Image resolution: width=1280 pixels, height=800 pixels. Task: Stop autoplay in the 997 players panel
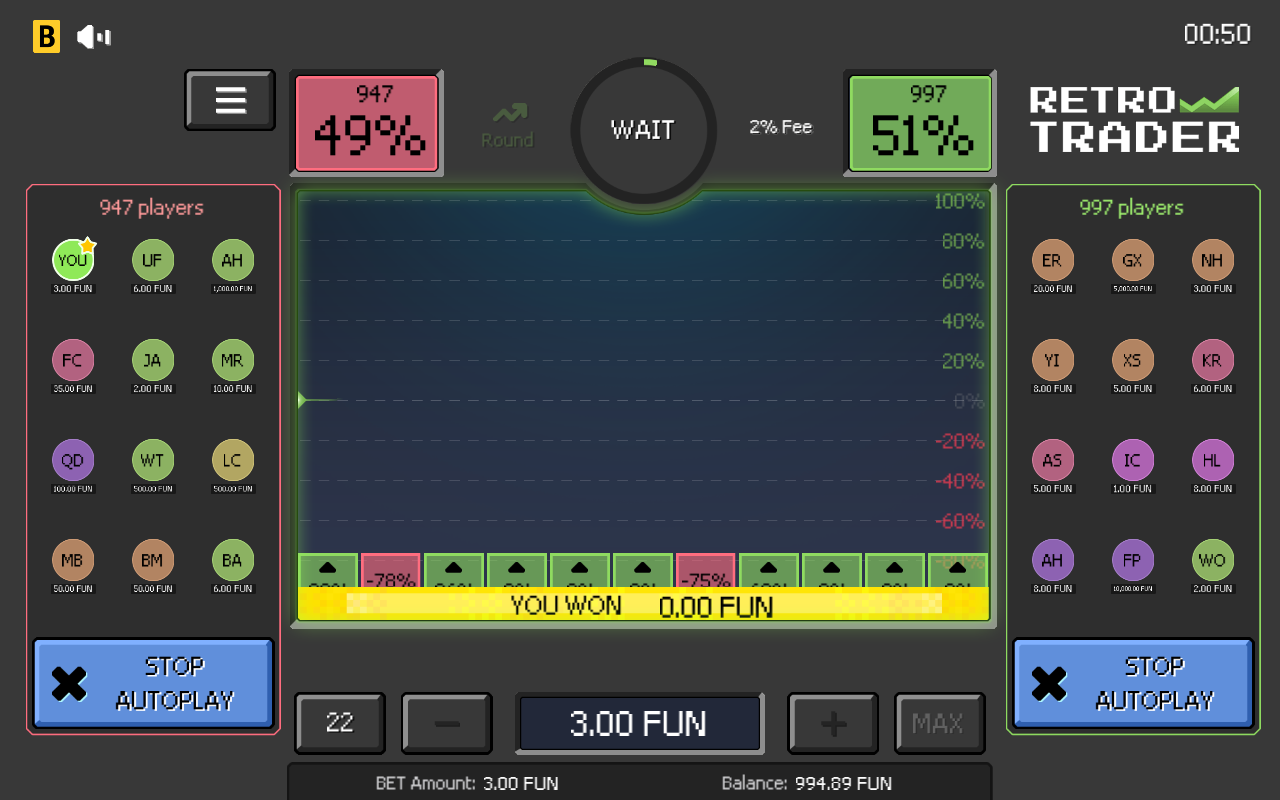pyautogui.click(x=1133, y=683)
